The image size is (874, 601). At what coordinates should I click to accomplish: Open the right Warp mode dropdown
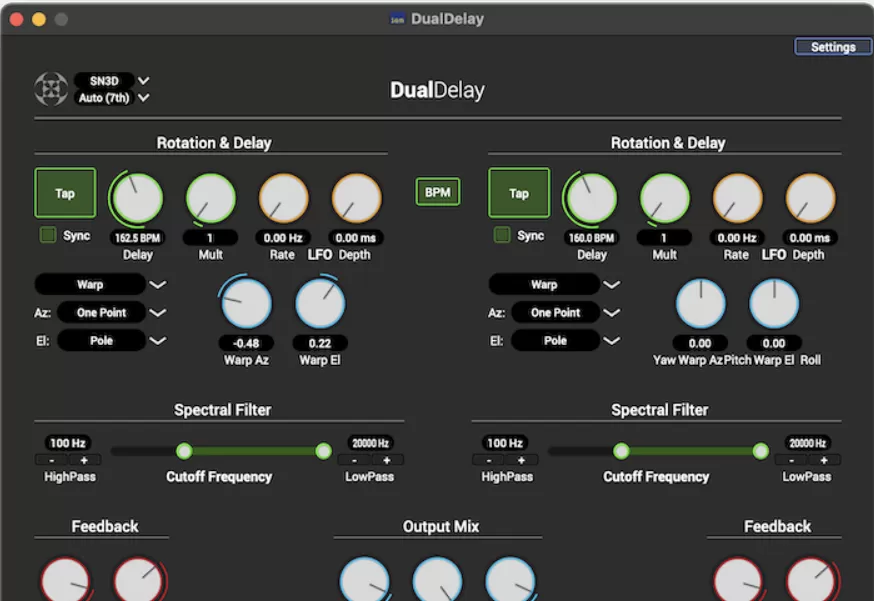point(555,284)
